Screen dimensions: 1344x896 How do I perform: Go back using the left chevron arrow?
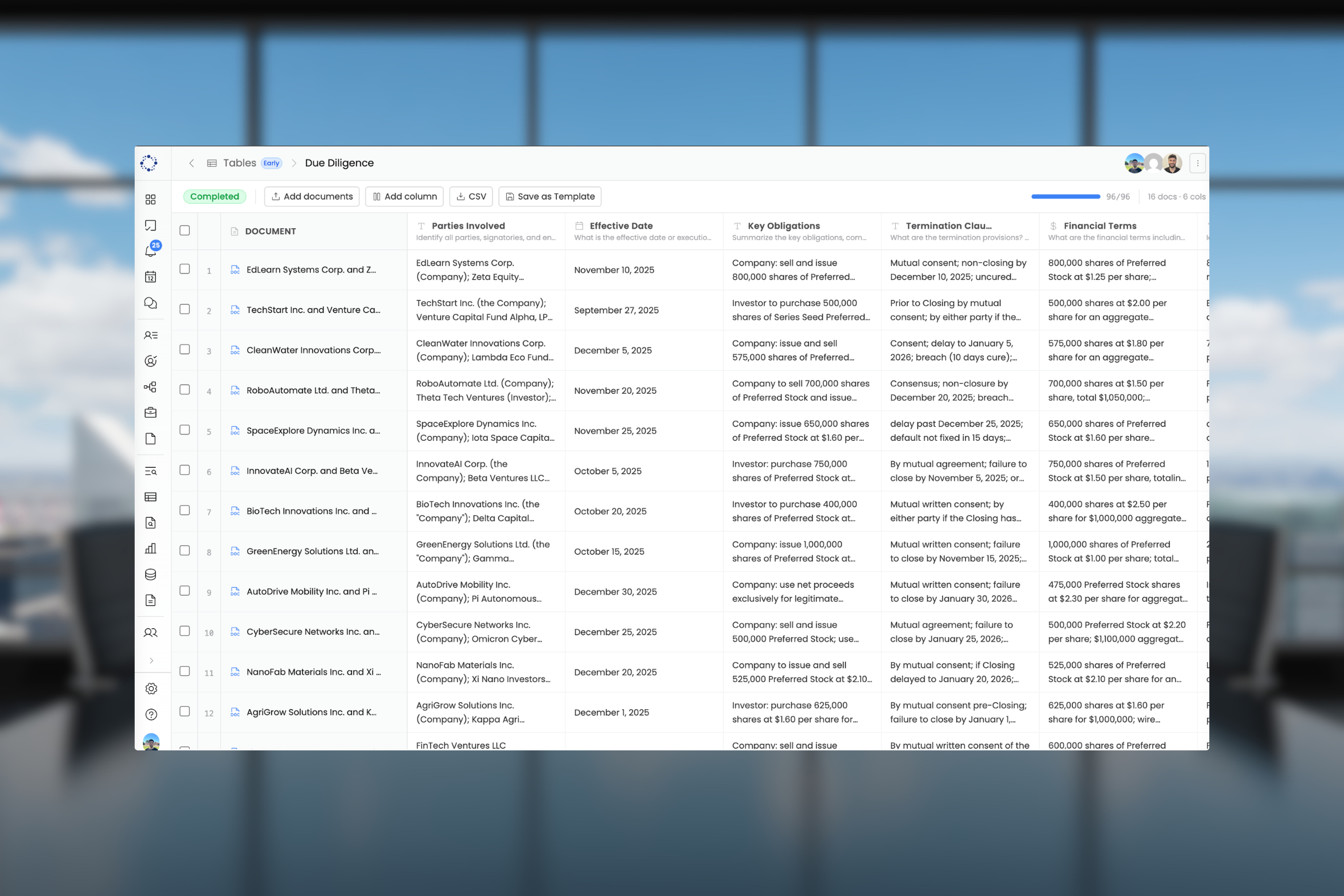click(x=192, y=163)
